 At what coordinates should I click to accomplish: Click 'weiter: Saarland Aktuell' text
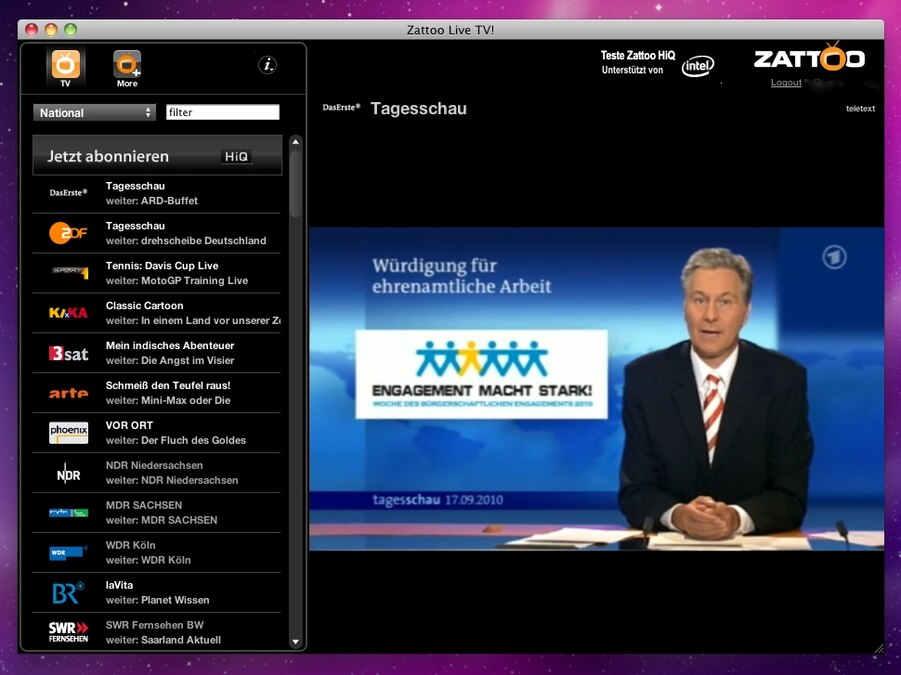163,640
